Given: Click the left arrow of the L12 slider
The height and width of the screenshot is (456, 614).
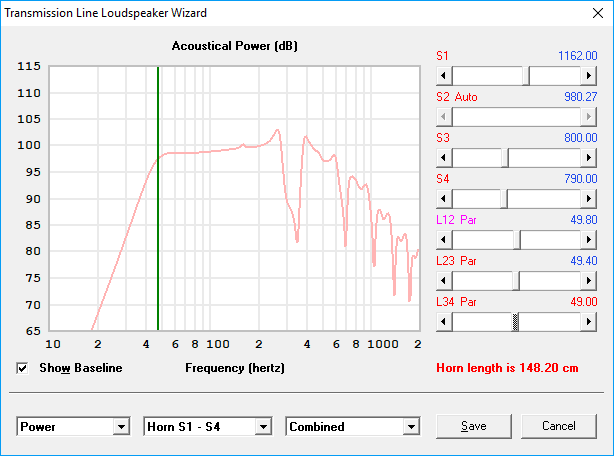Looking at the screenshot, I should 444,240.
